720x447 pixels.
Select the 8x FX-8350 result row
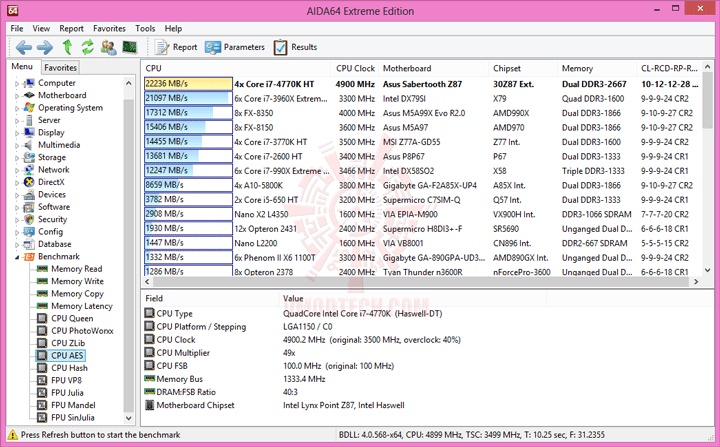pyautogui.click(x=422, y=113)
